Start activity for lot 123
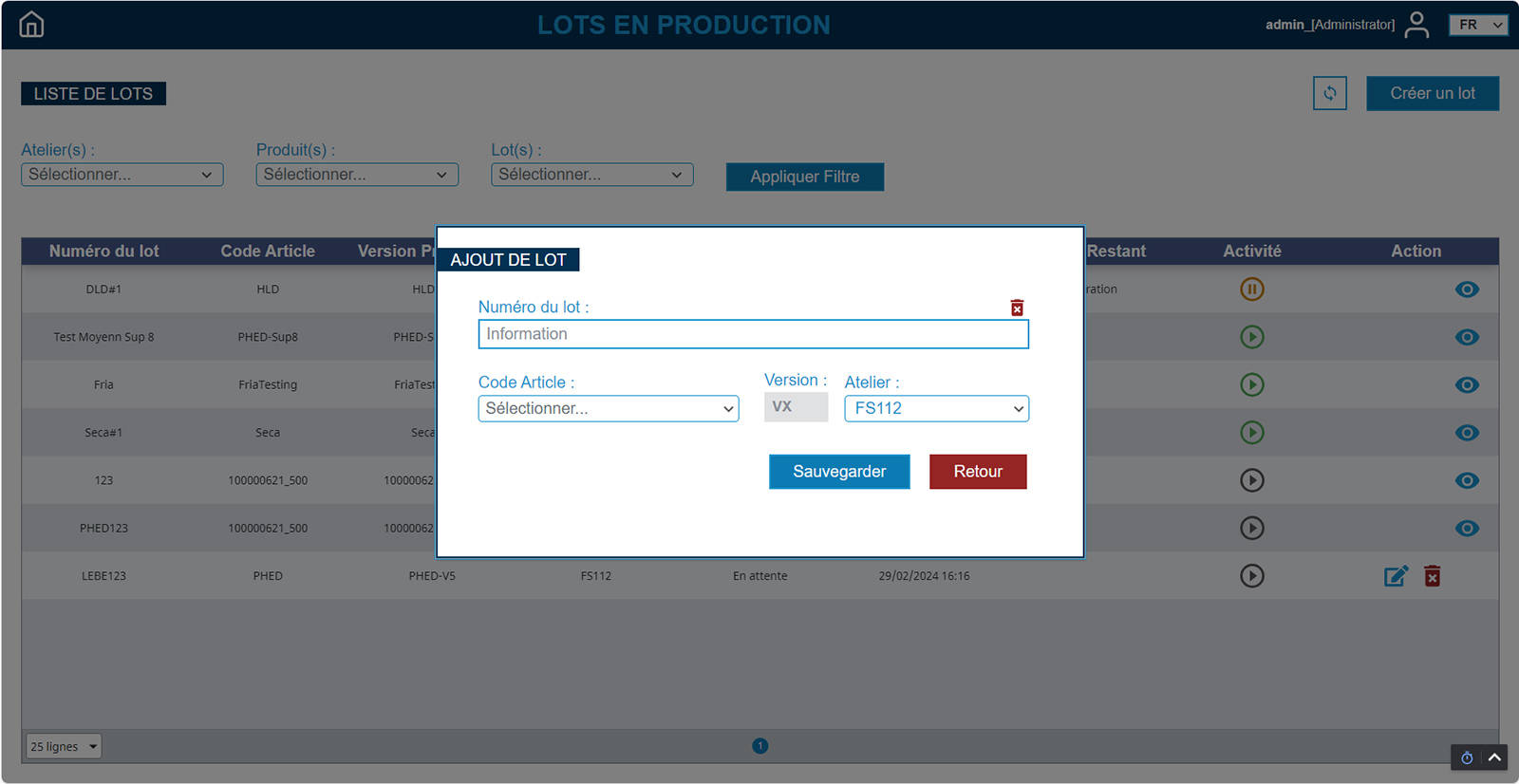The height and width of the screenshot is (784, 1519). point(1252,480)
